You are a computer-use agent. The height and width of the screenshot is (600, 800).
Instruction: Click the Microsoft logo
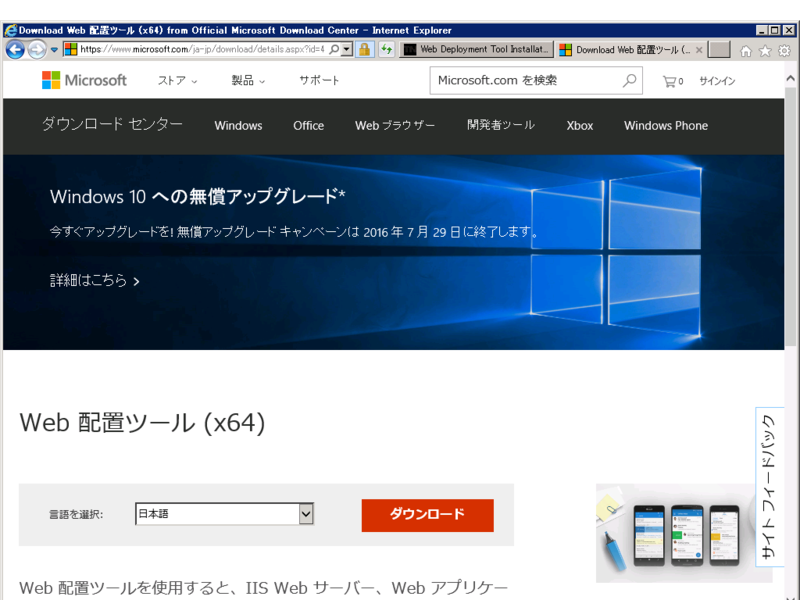point(84,80)
